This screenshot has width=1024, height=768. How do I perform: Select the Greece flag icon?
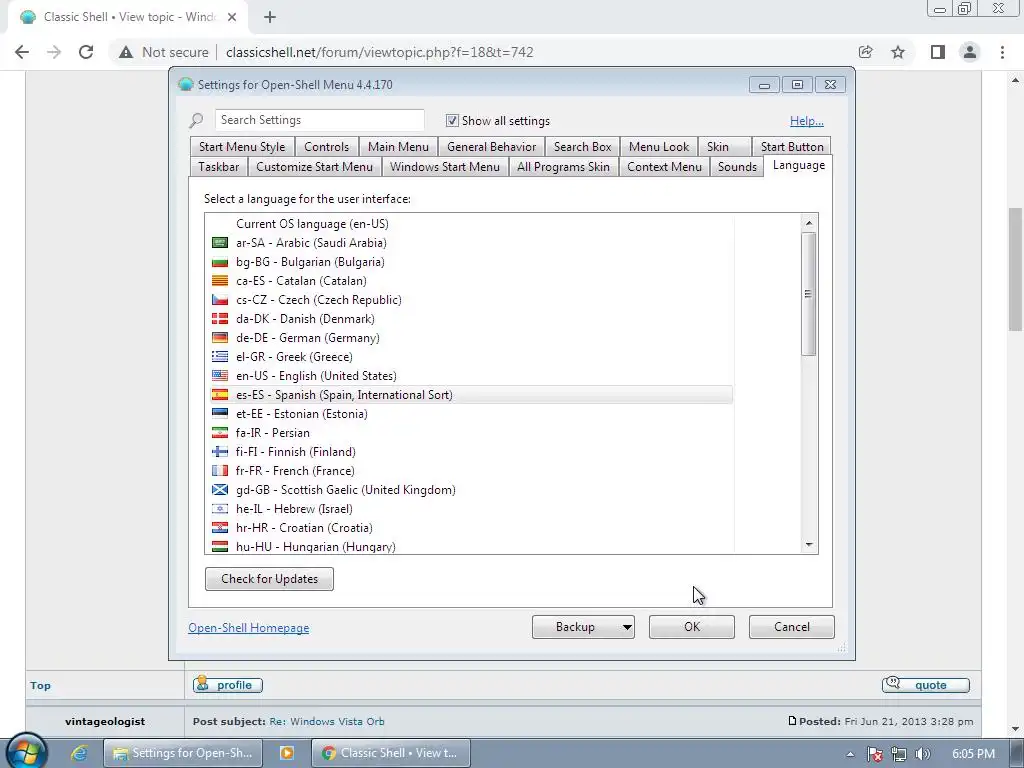click(x=220, y=357)
